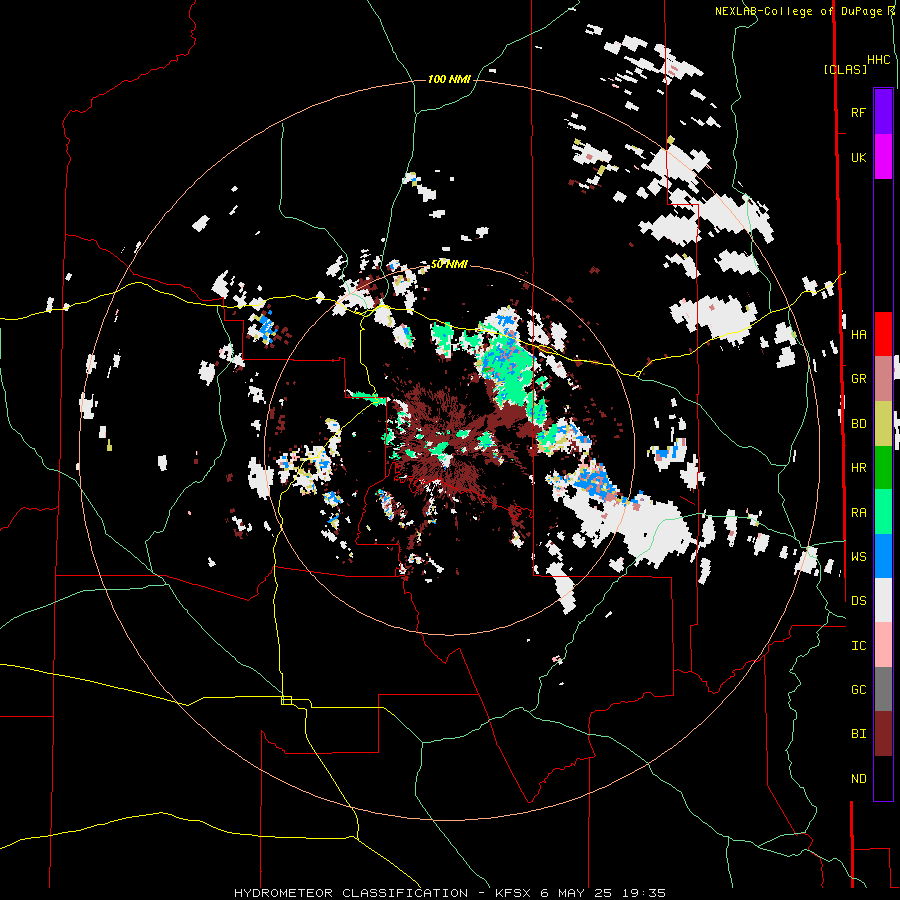The height and width of the screenshot is (900, 900).
Task: Click the red HA legend color swatch
Action: pos(883,334)
